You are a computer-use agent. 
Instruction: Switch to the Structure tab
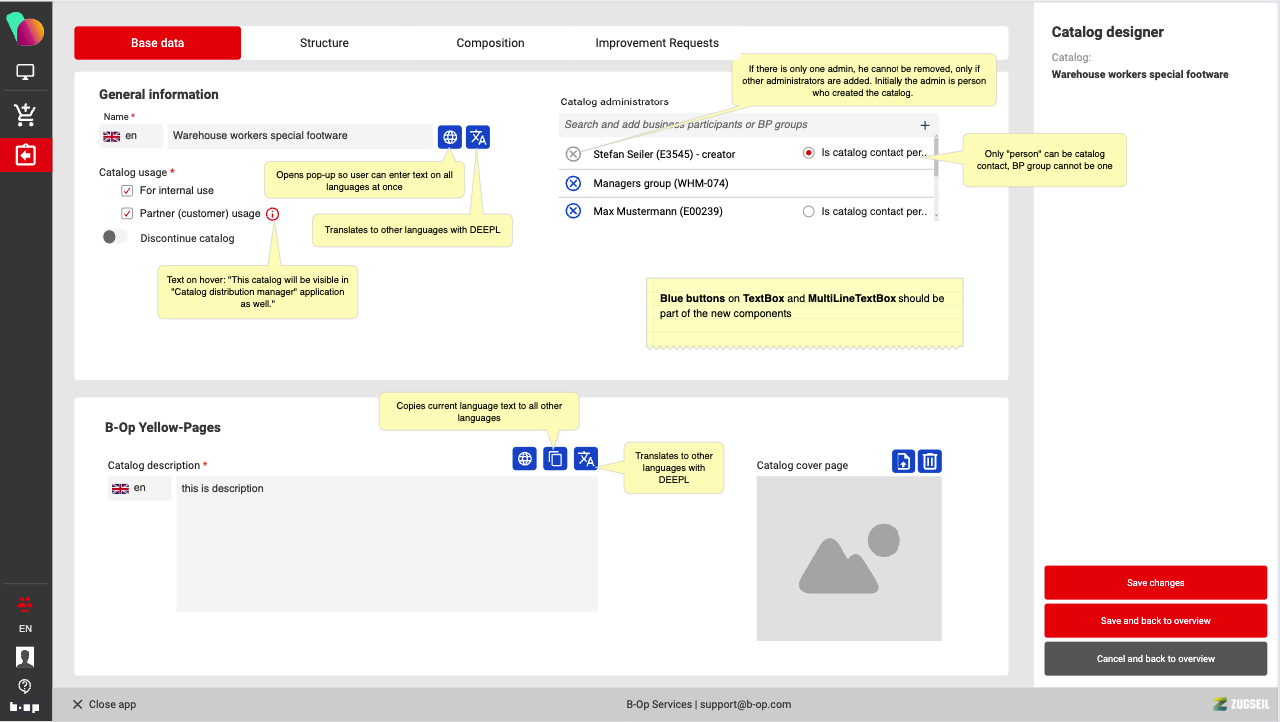click(324, 43)
